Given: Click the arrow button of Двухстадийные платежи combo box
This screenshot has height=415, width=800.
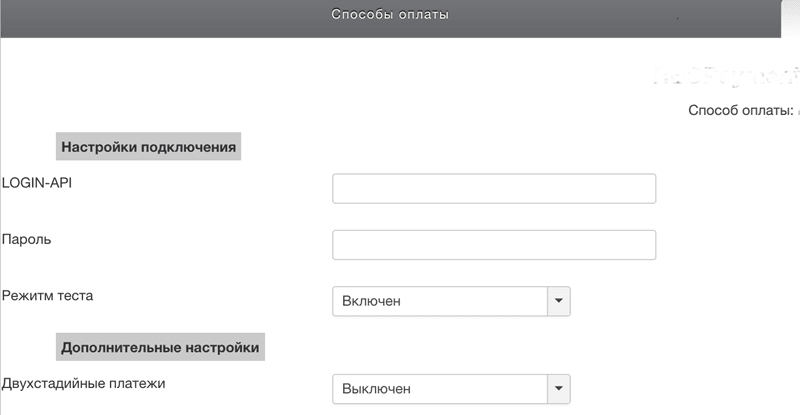Looking at the screenshot, I should click(x=559, y=388).
